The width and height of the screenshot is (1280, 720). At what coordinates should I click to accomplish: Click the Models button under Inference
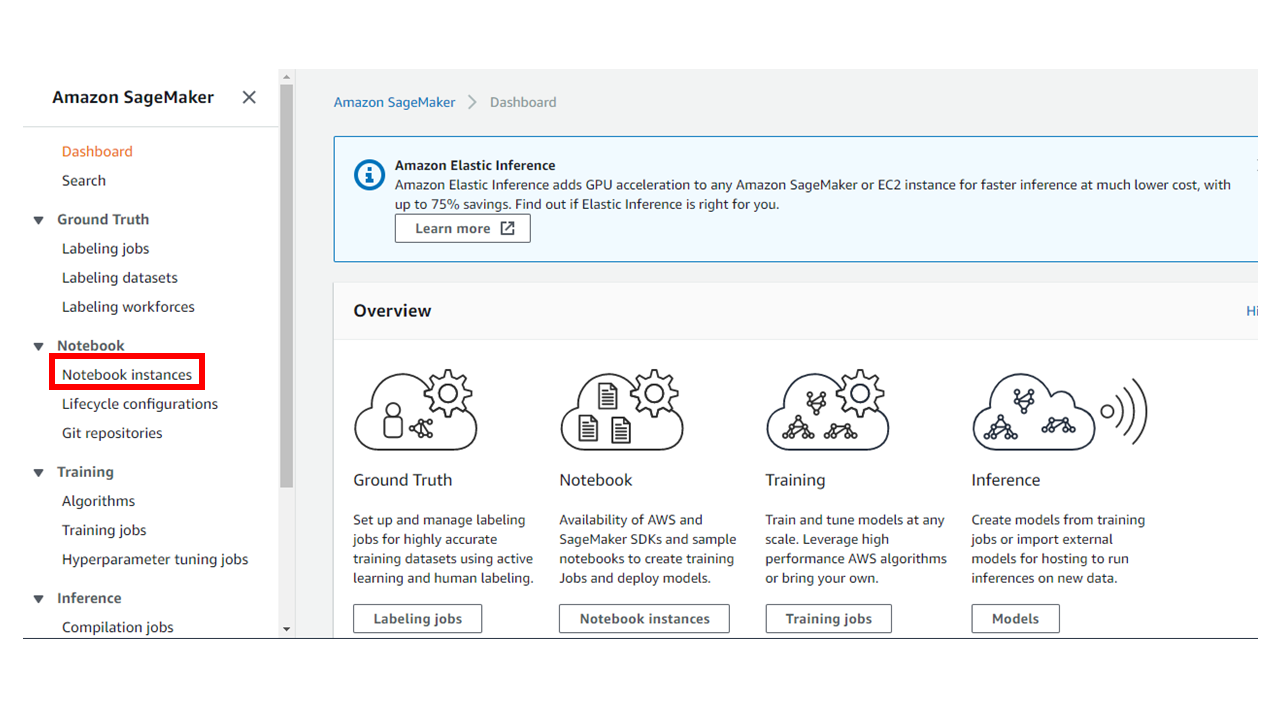pyautogui.click(x=1016, y=619)
